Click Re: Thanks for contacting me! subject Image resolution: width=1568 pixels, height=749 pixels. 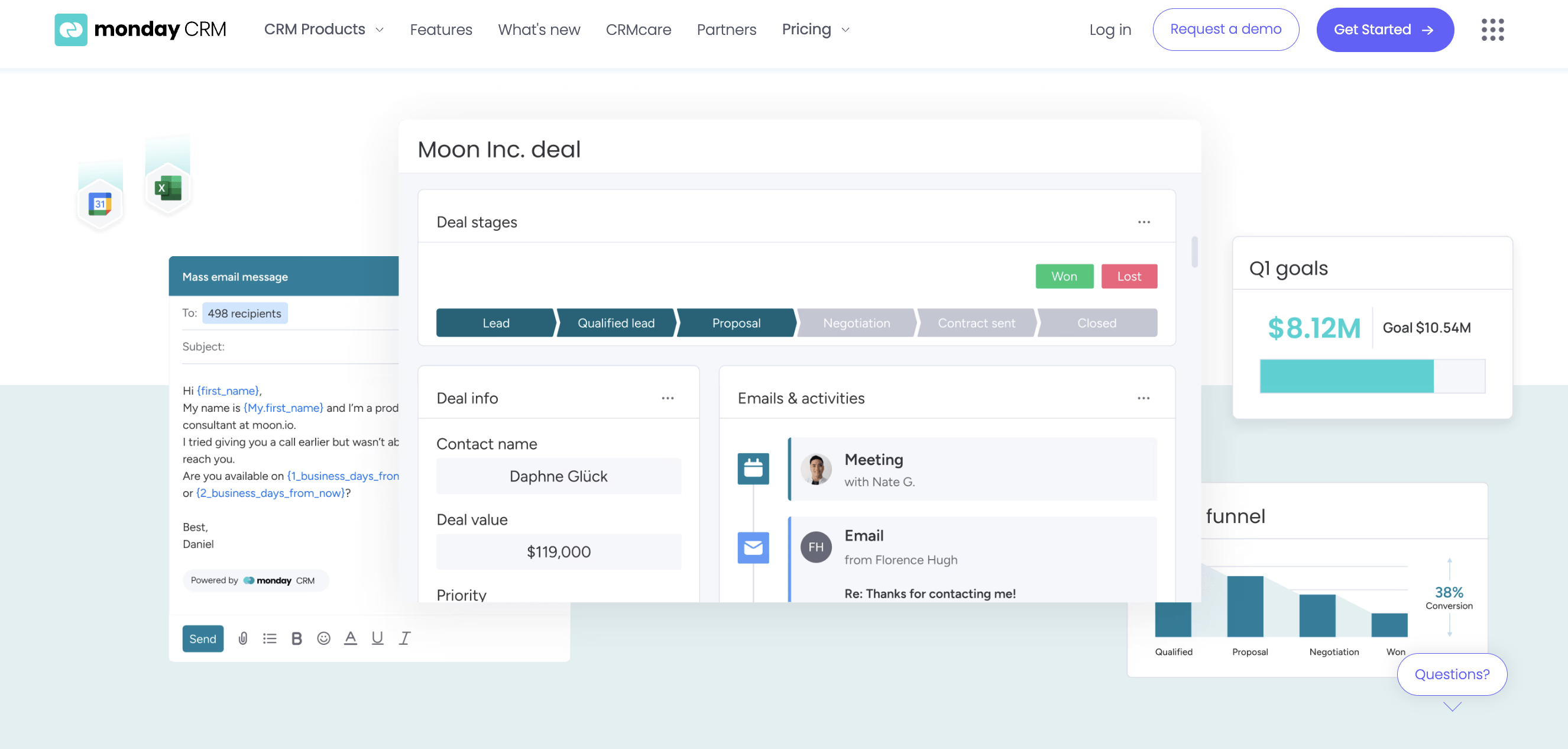click(x=929, y=594)
